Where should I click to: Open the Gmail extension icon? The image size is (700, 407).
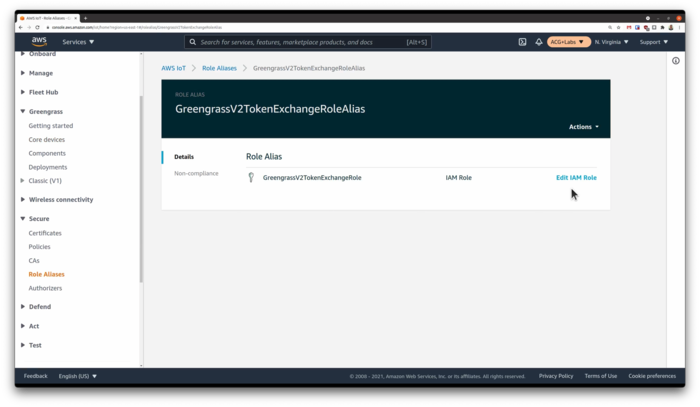point(629,27)
